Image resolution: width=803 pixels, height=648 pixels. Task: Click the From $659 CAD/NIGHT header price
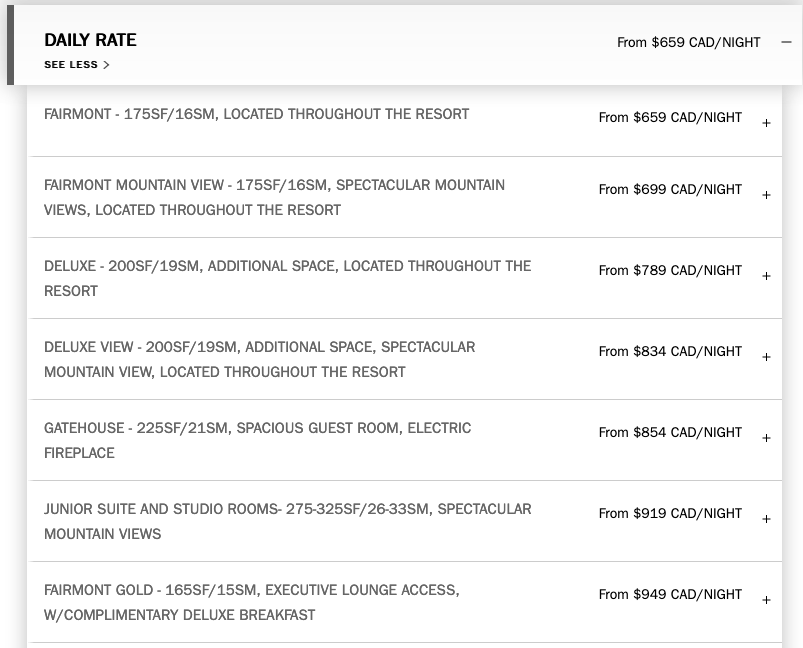pos(688,43)
